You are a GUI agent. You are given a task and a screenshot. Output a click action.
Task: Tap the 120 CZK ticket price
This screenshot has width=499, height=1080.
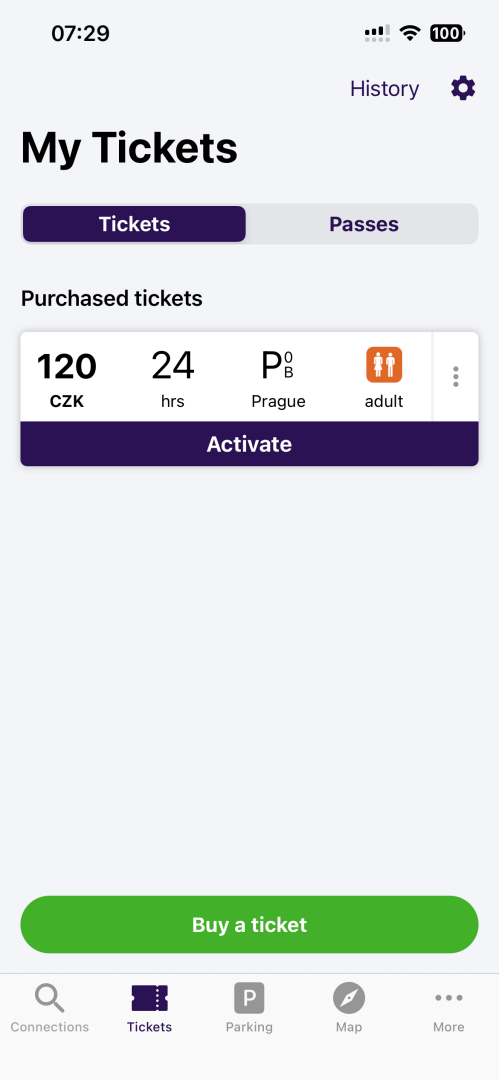click(67, 379)
